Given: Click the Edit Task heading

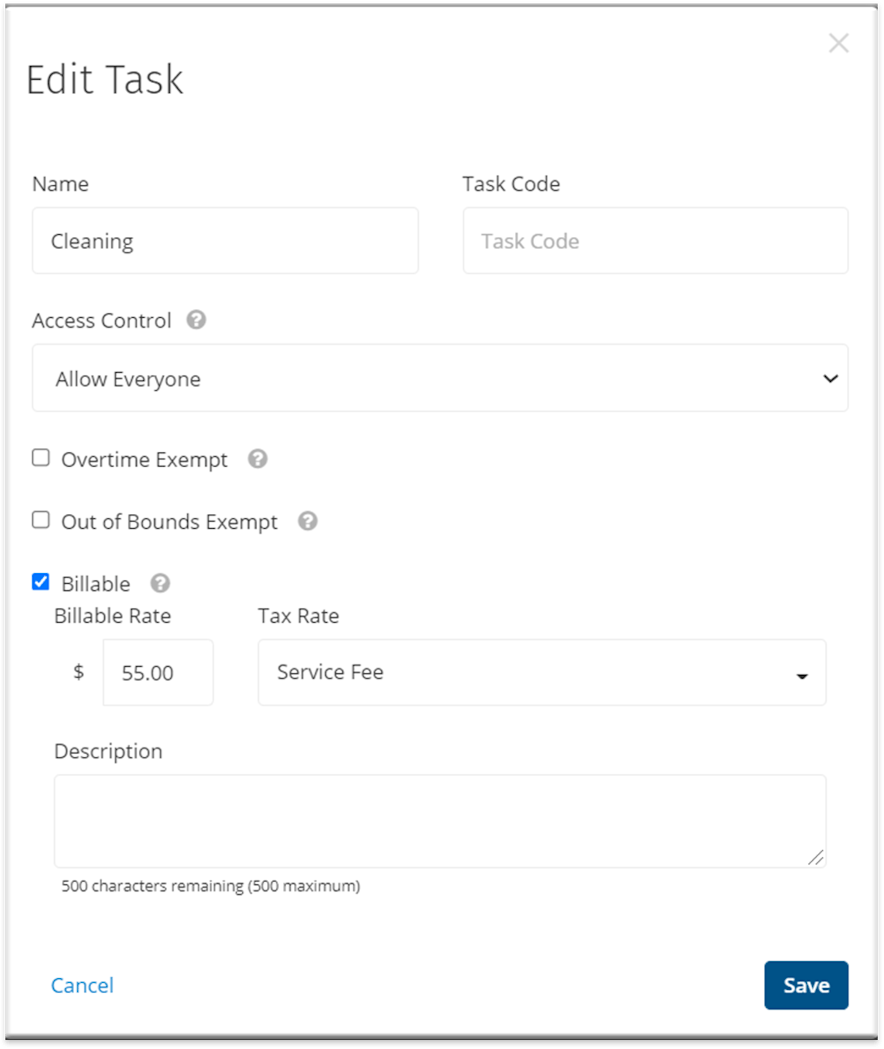Looking at the screenshot, I should pyautogui.click(x=104, y=80).
